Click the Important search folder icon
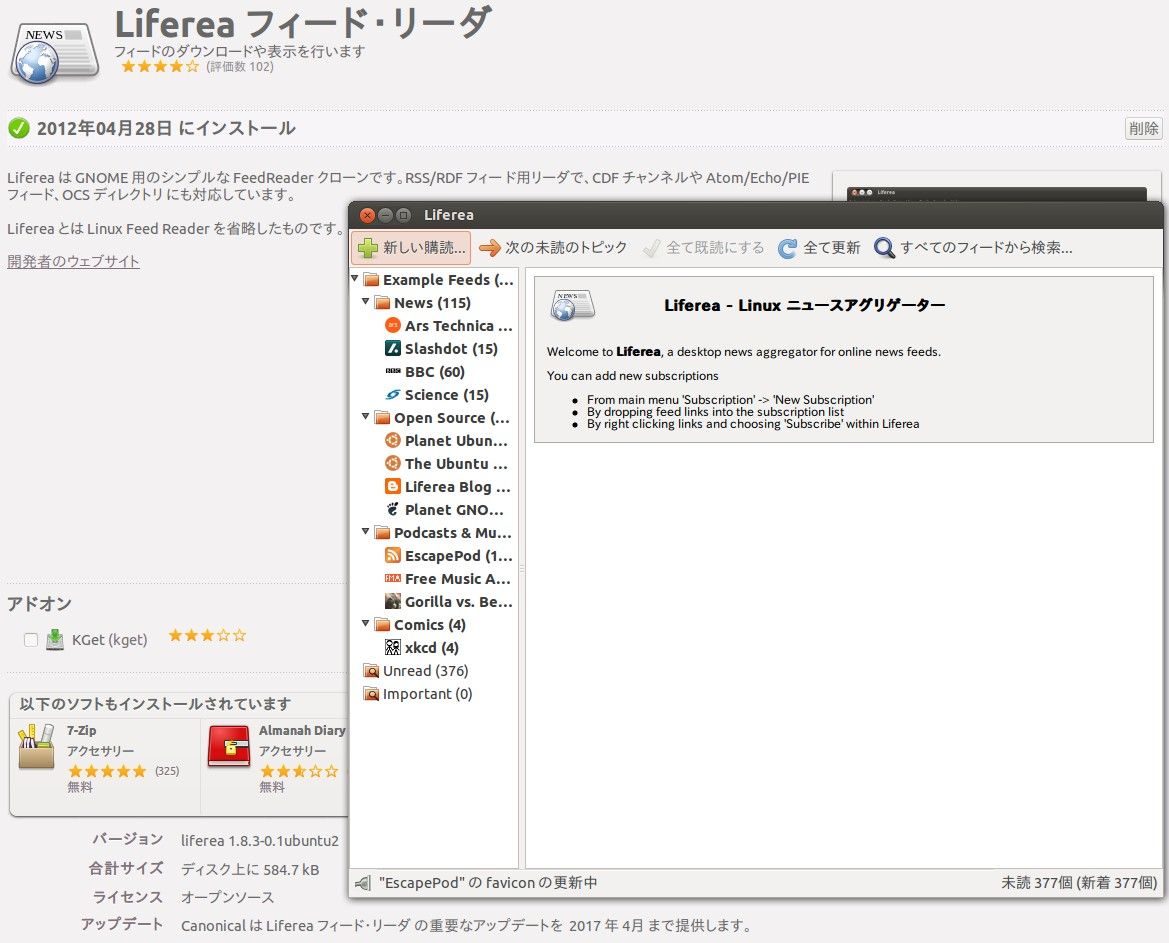The height and width of the screenshot is (943, 1169). point(371,694)
